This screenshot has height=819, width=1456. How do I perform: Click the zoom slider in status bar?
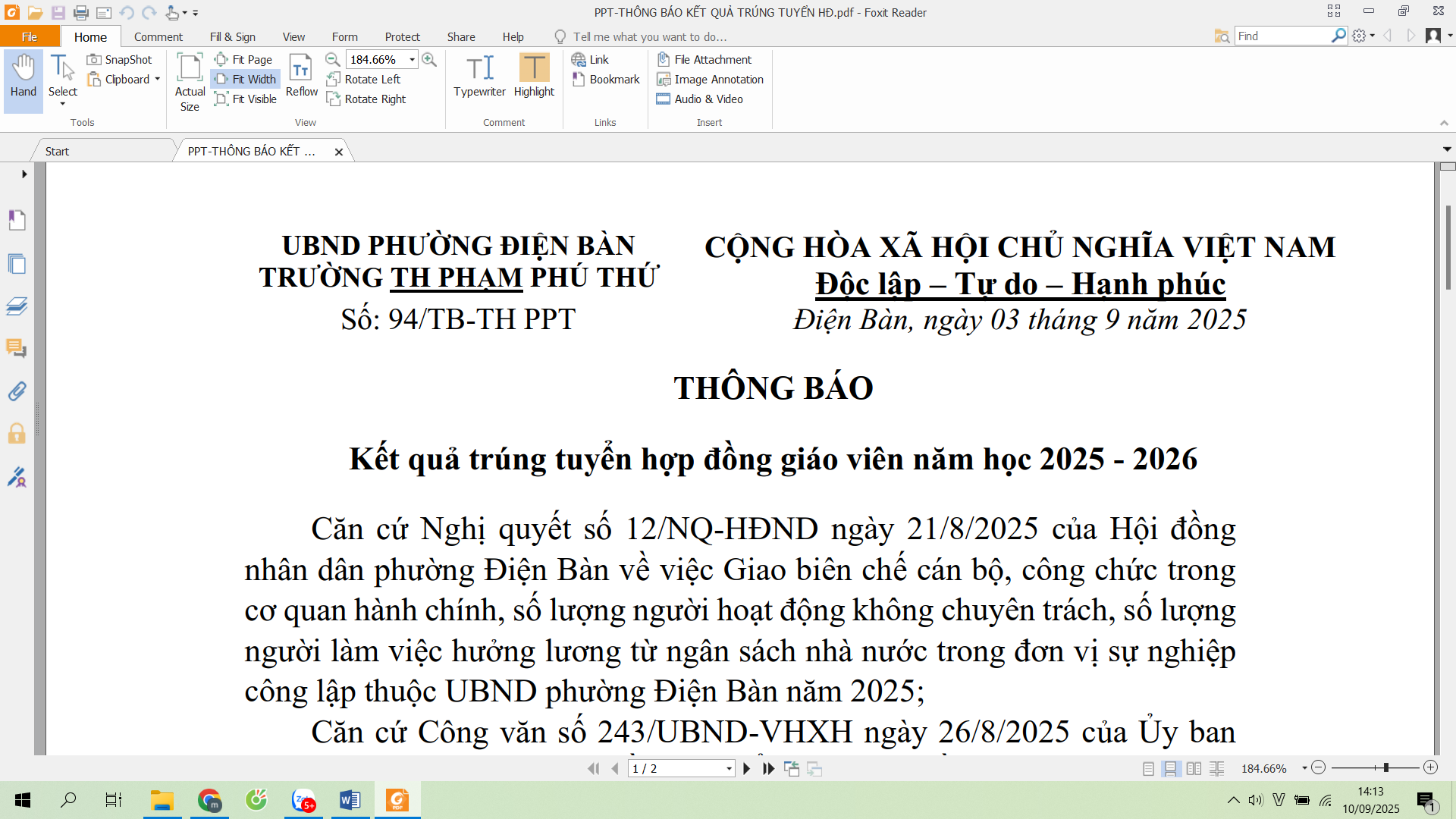1385,767
